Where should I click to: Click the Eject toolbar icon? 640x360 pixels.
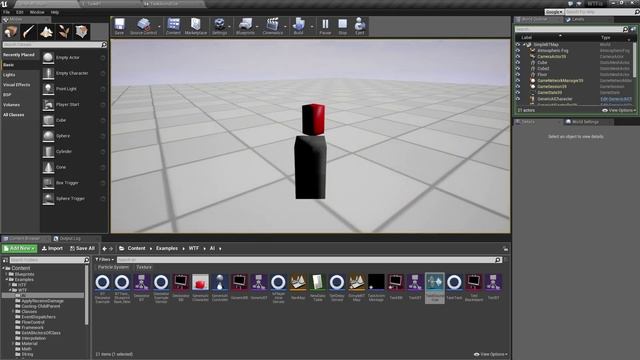click(360, 26)
